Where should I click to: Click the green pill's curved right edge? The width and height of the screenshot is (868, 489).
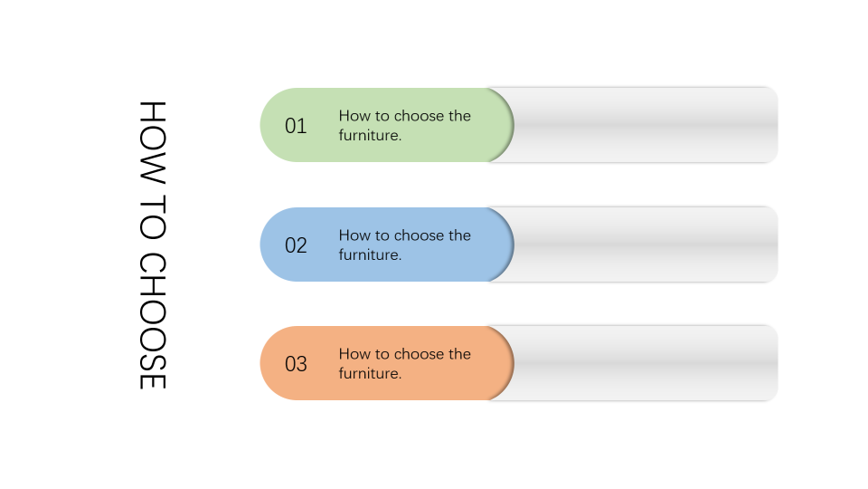pyautogui.click(x=510, y=125)
